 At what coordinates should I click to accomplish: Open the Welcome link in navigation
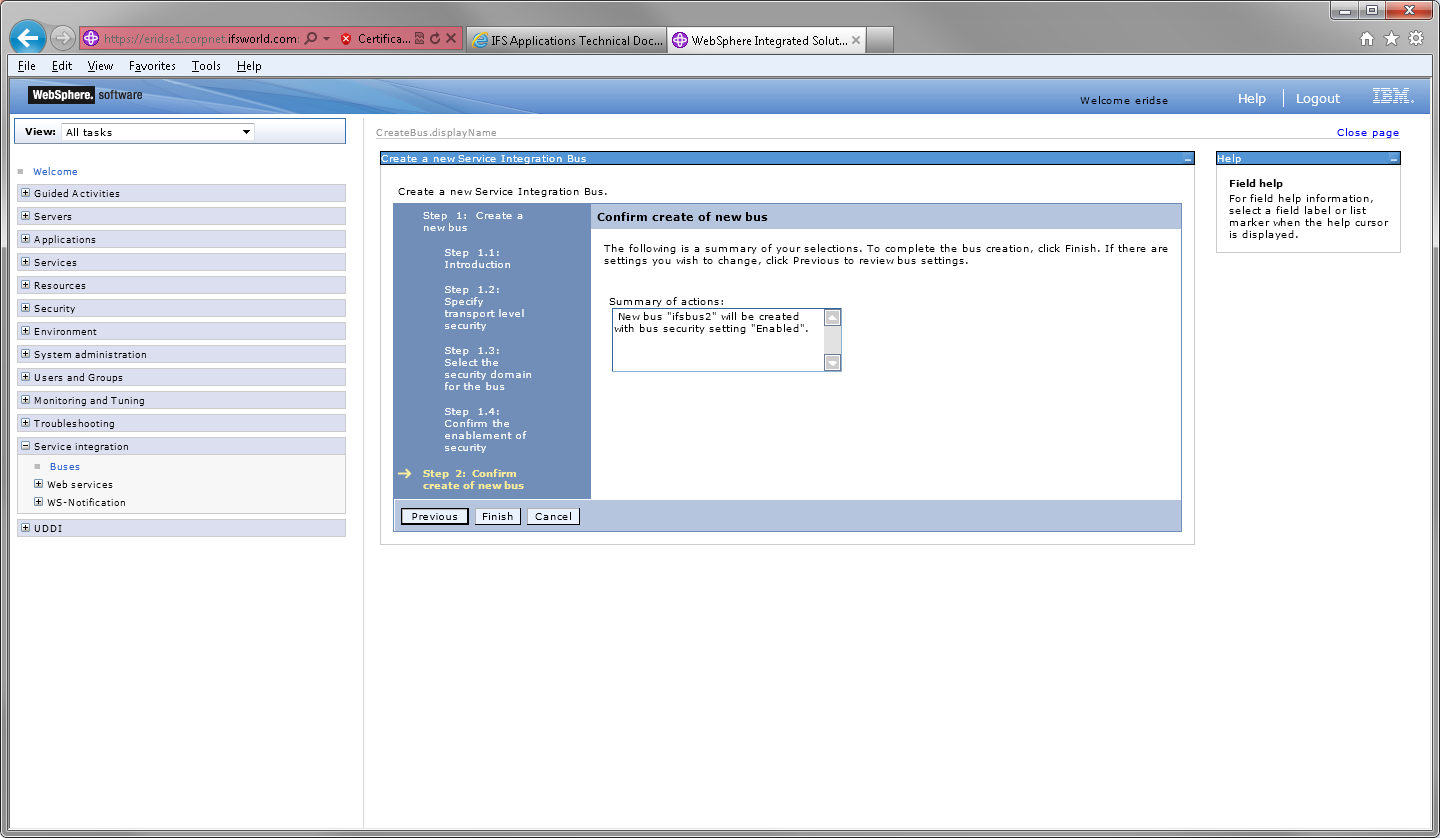[x=55, y=172]
